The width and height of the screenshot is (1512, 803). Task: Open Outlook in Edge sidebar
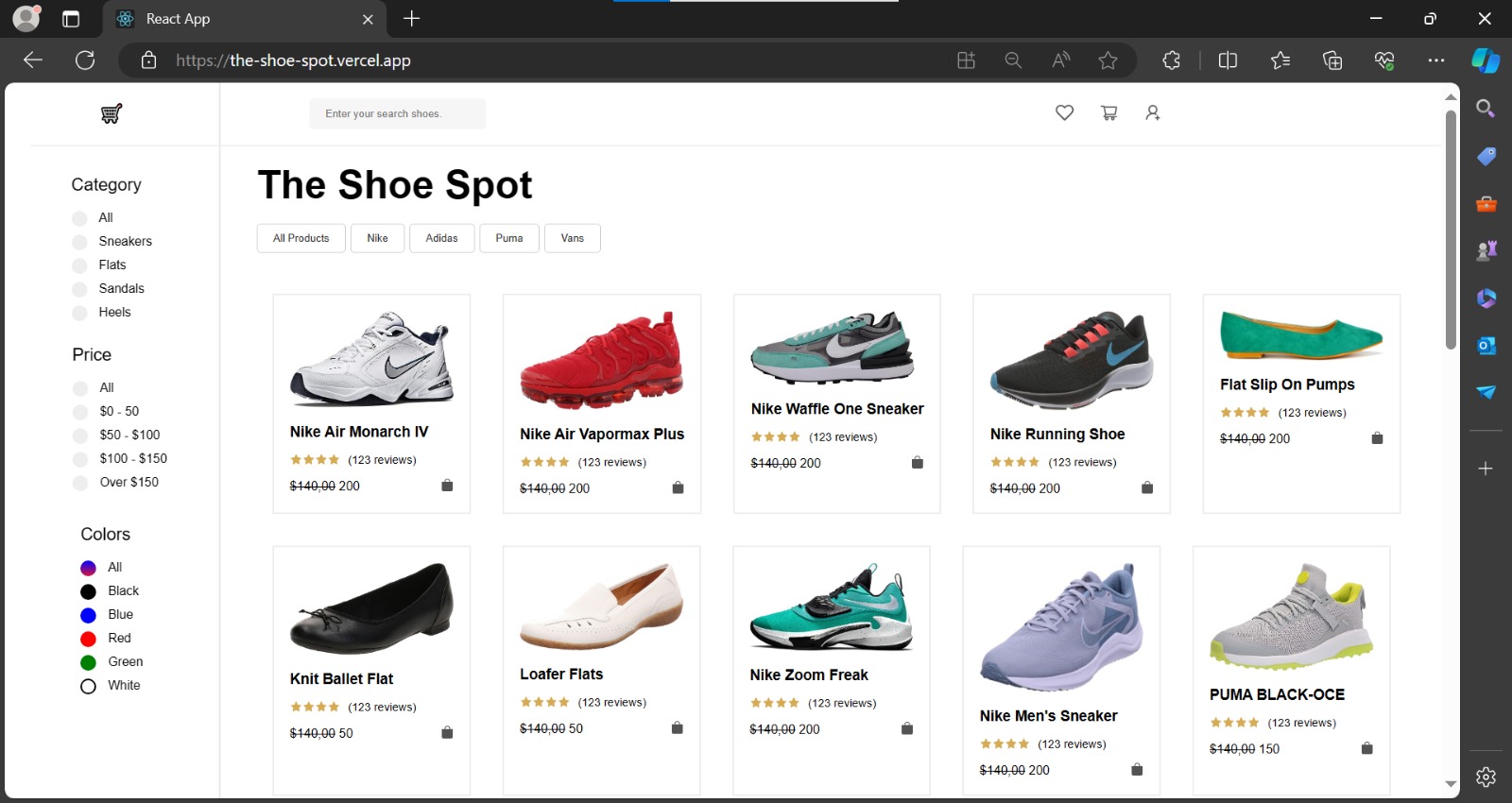pyautogui.click(x=1486, y=346)
